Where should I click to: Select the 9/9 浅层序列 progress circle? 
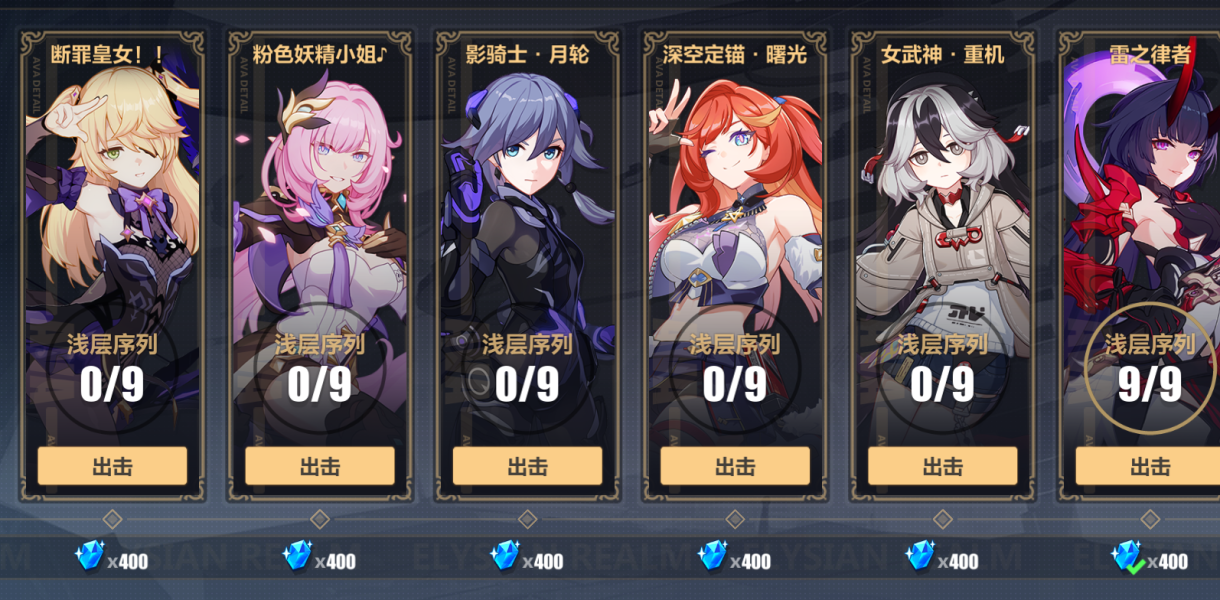(1150, 368)
